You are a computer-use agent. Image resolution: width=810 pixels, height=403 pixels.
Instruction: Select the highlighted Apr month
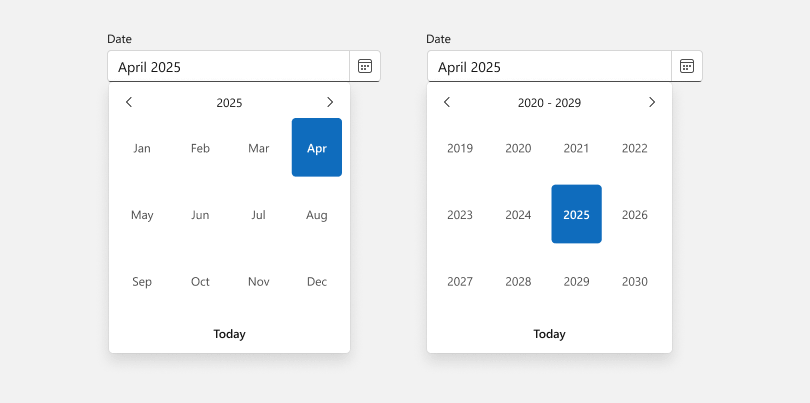317,148
